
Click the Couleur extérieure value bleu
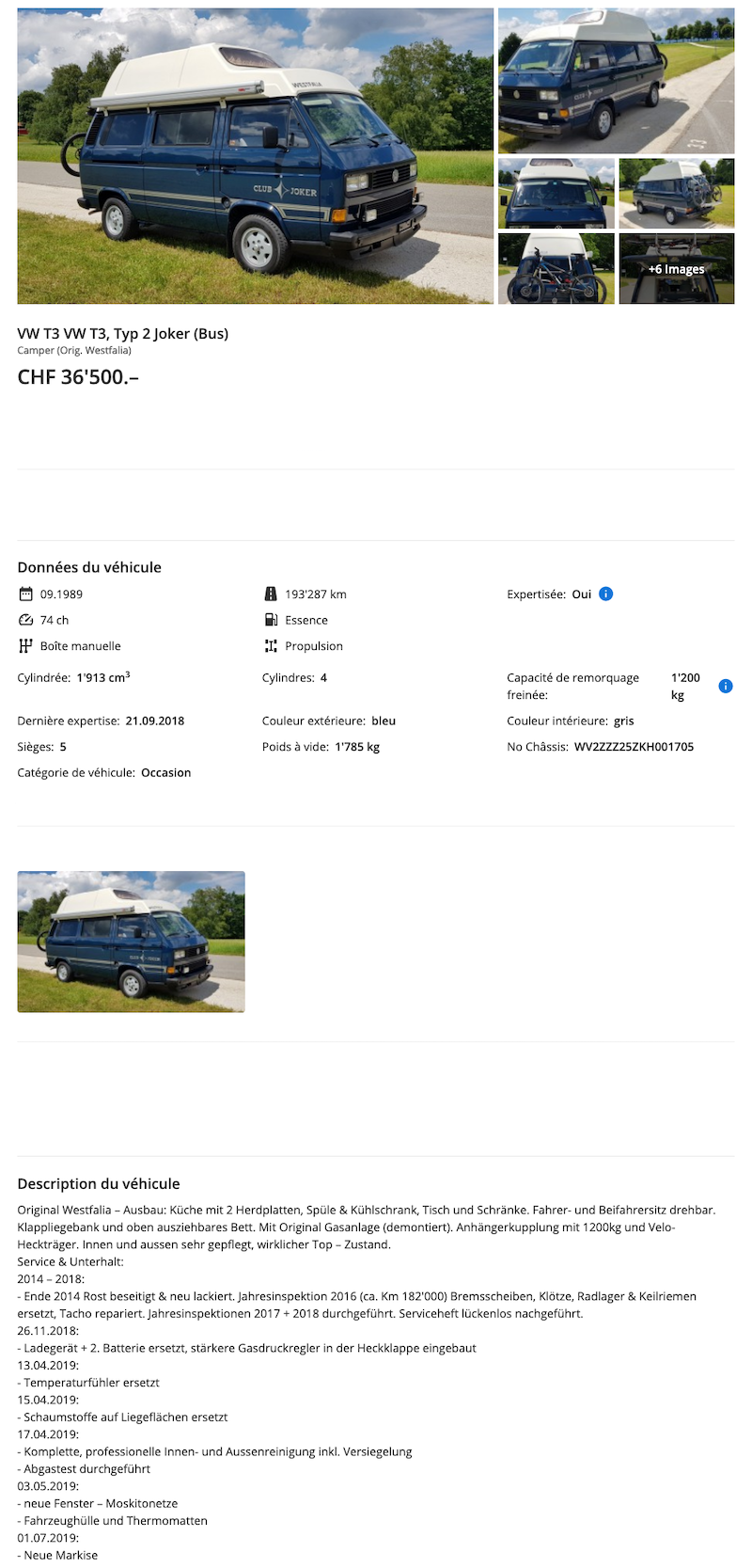pyautogui.click(x=384, y=721)
